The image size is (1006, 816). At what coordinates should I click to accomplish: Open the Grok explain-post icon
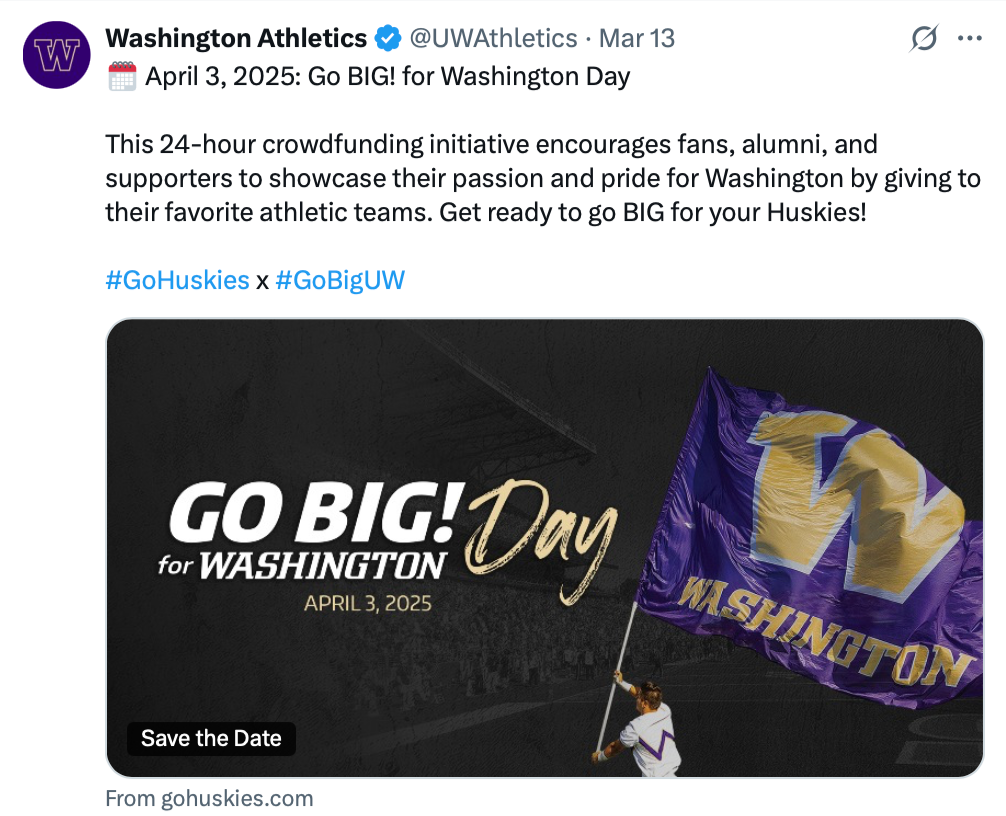click(924, 38)
